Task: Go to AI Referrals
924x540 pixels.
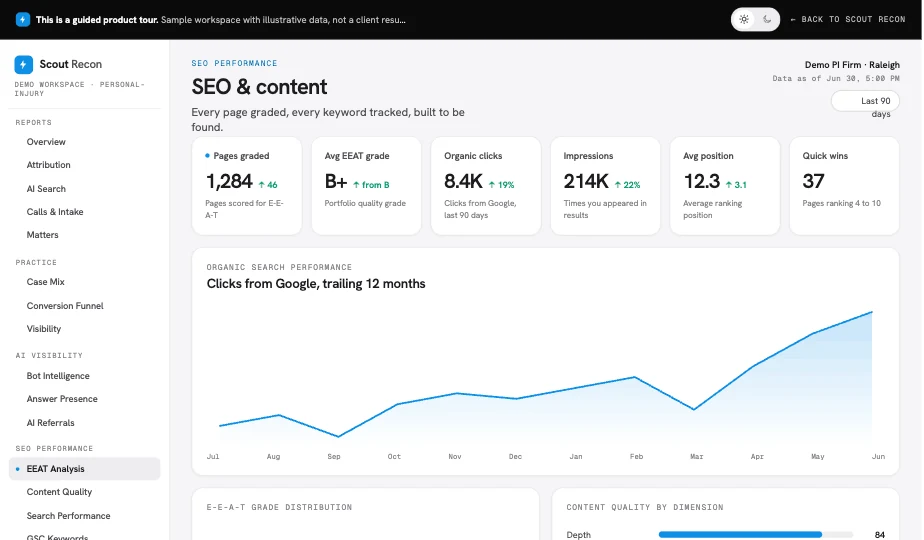Action: [50, 423]
